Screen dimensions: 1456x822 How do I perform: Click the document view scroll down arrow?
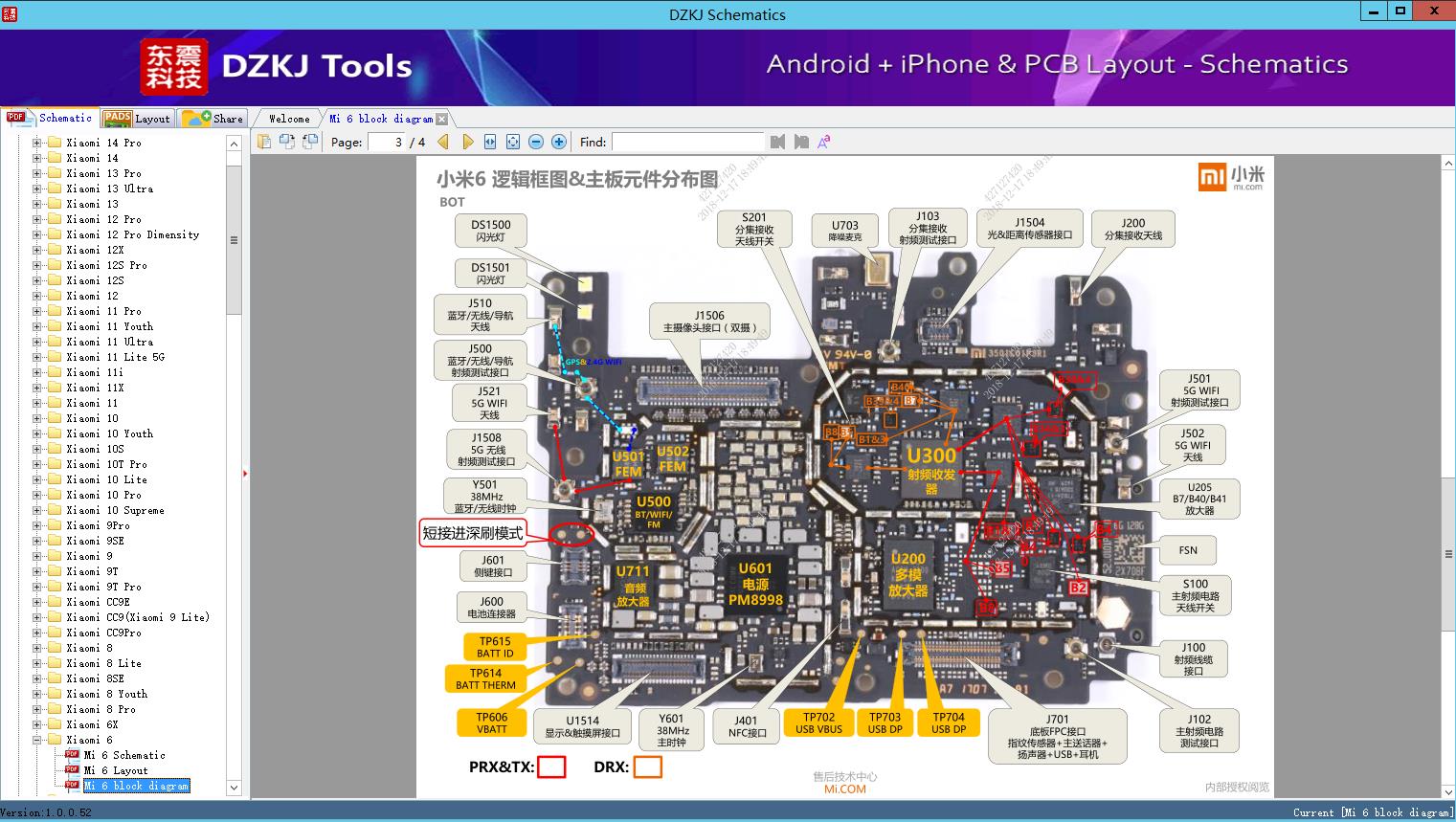click(1448, 790)
